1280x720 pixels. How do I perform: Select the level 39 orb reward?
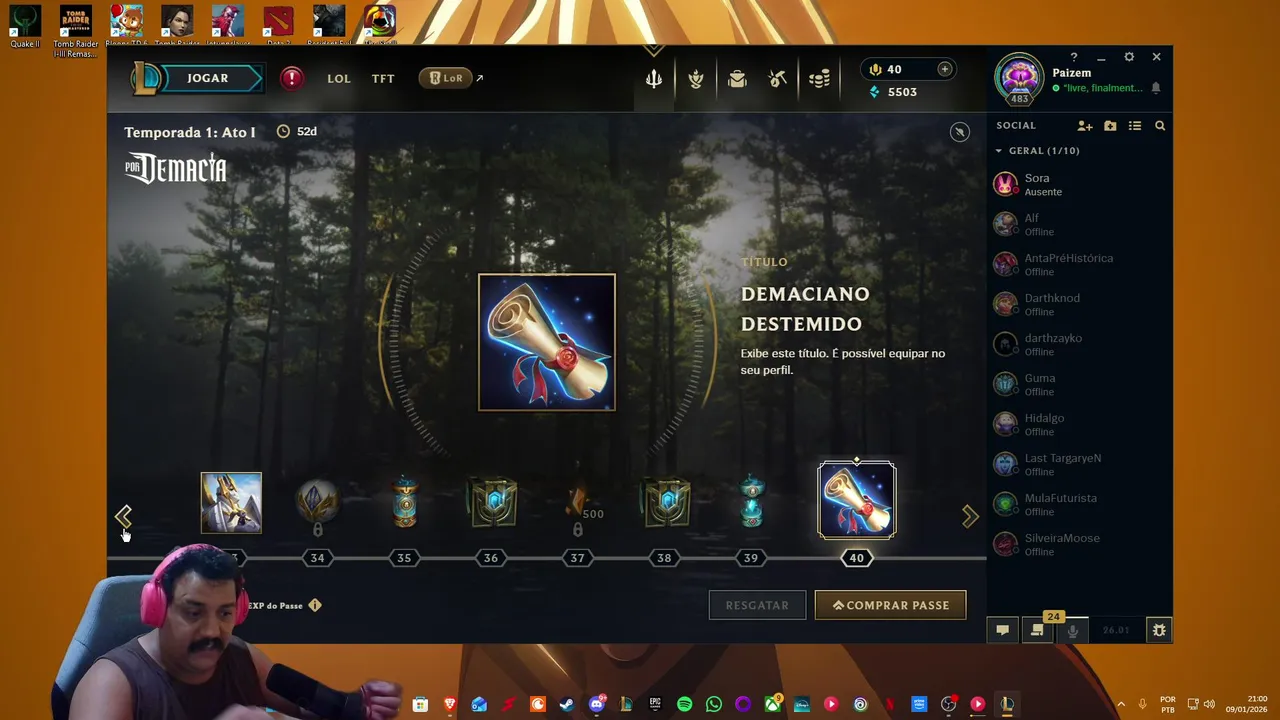(751, 502)
